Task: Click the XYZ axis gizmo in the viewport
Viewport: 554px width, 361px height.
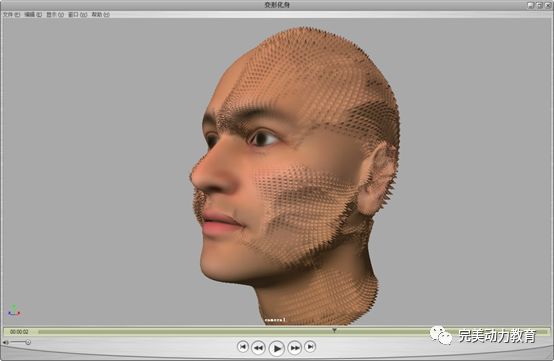Action: (14, 311)
